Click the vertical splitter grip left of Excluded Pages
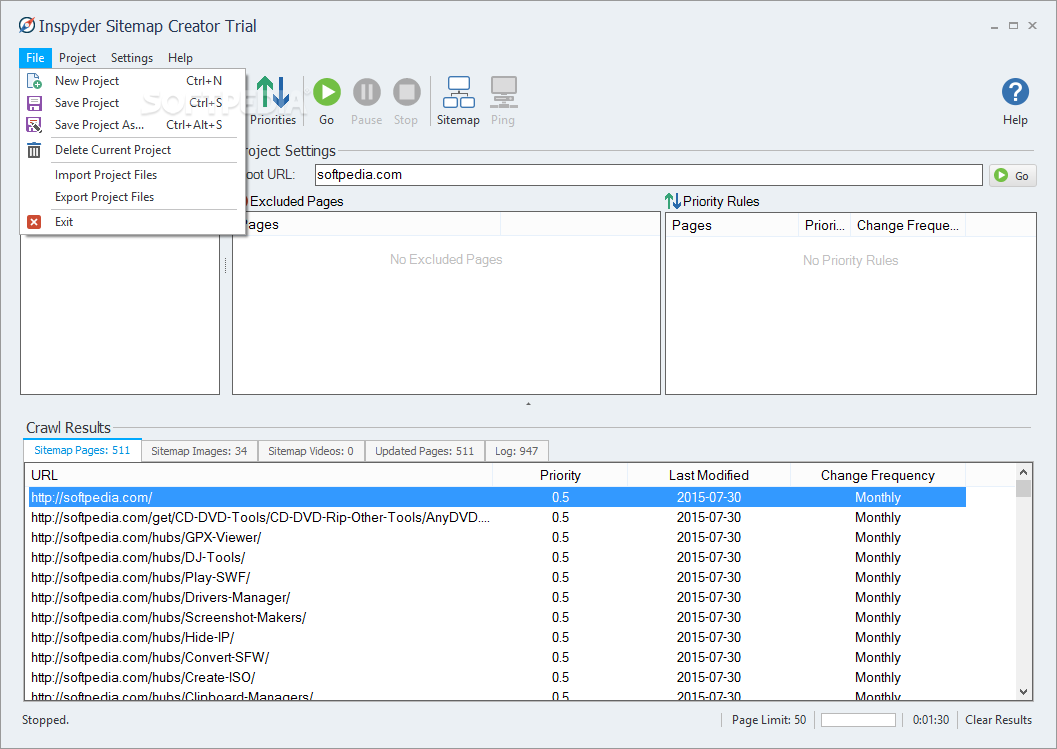The height and width of the screenshot is (749, 1057). [x=225, y=266]
